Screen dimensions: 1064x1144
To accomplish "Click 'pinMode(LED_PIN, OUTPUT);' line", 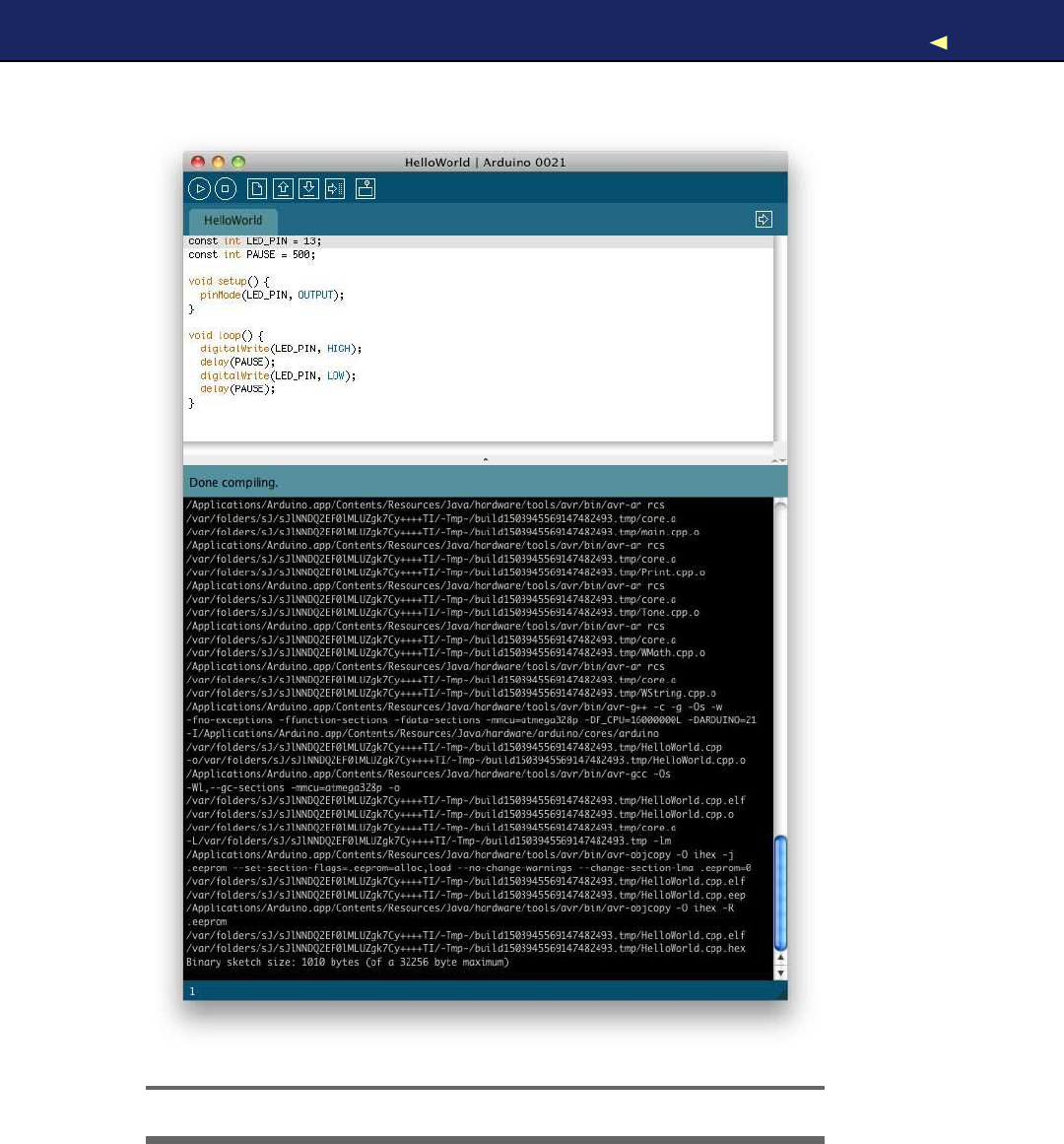I will click(272, 295).
